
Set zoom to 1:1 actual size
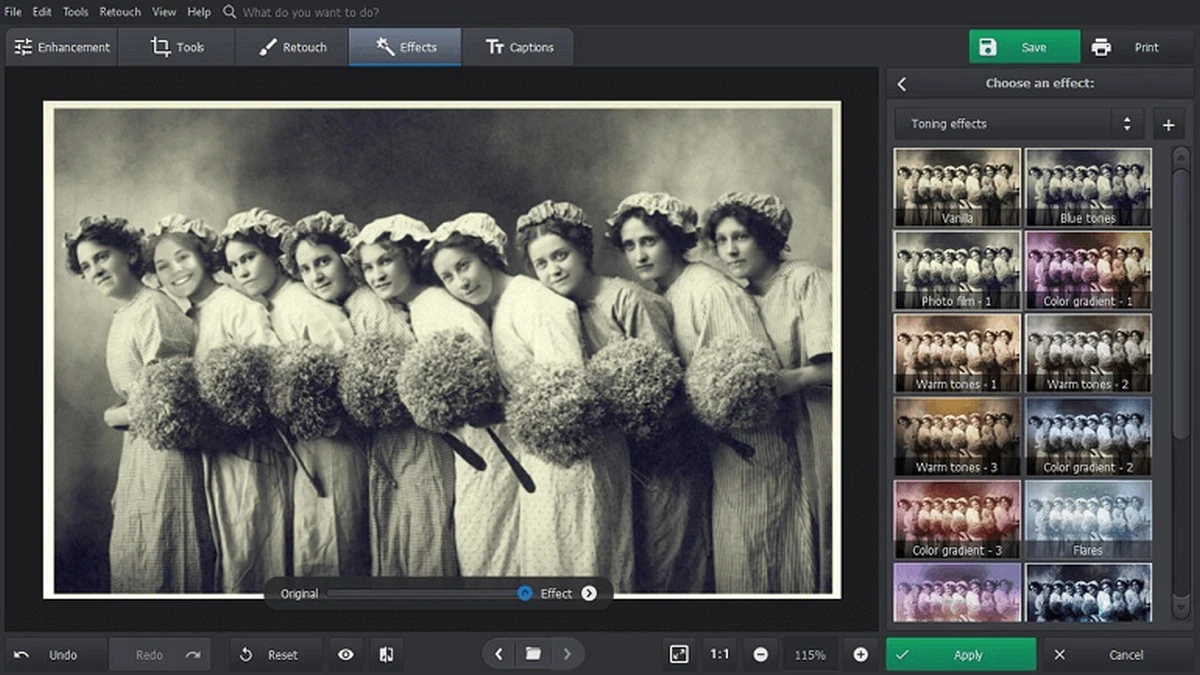pos(719,654)
